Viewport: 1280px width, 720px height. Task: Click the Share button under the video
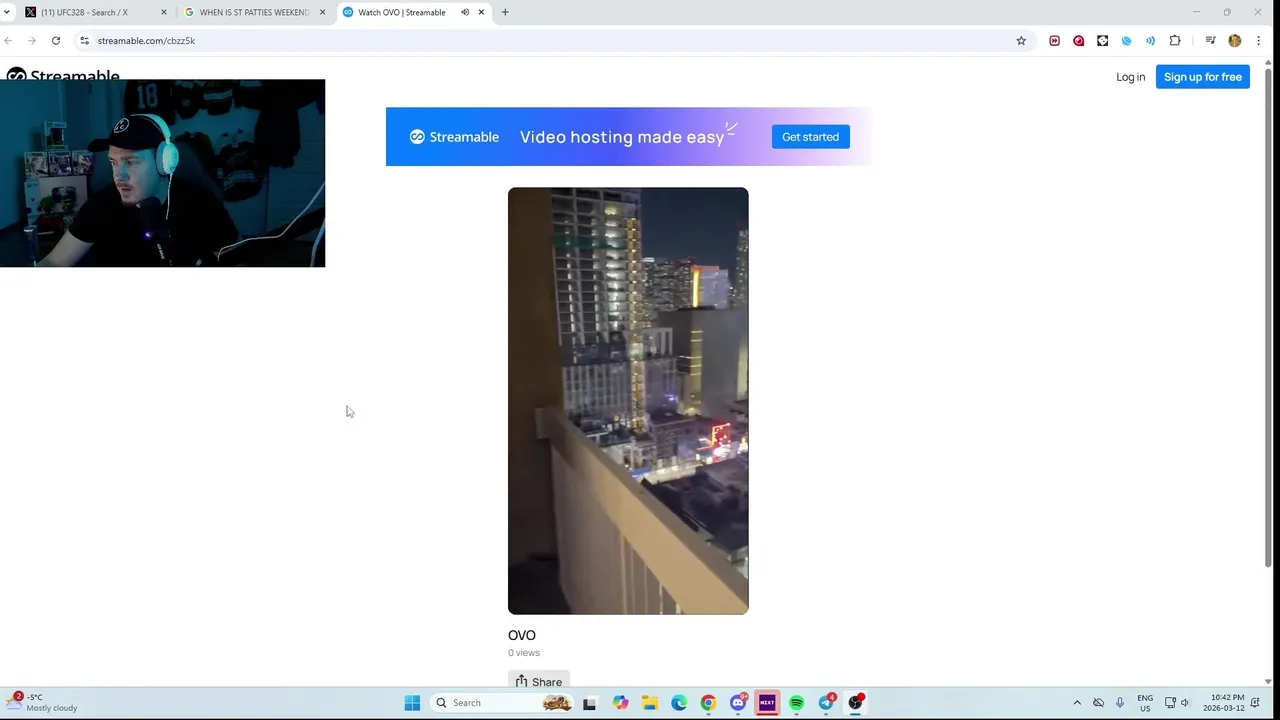click(x=538, y=681)
